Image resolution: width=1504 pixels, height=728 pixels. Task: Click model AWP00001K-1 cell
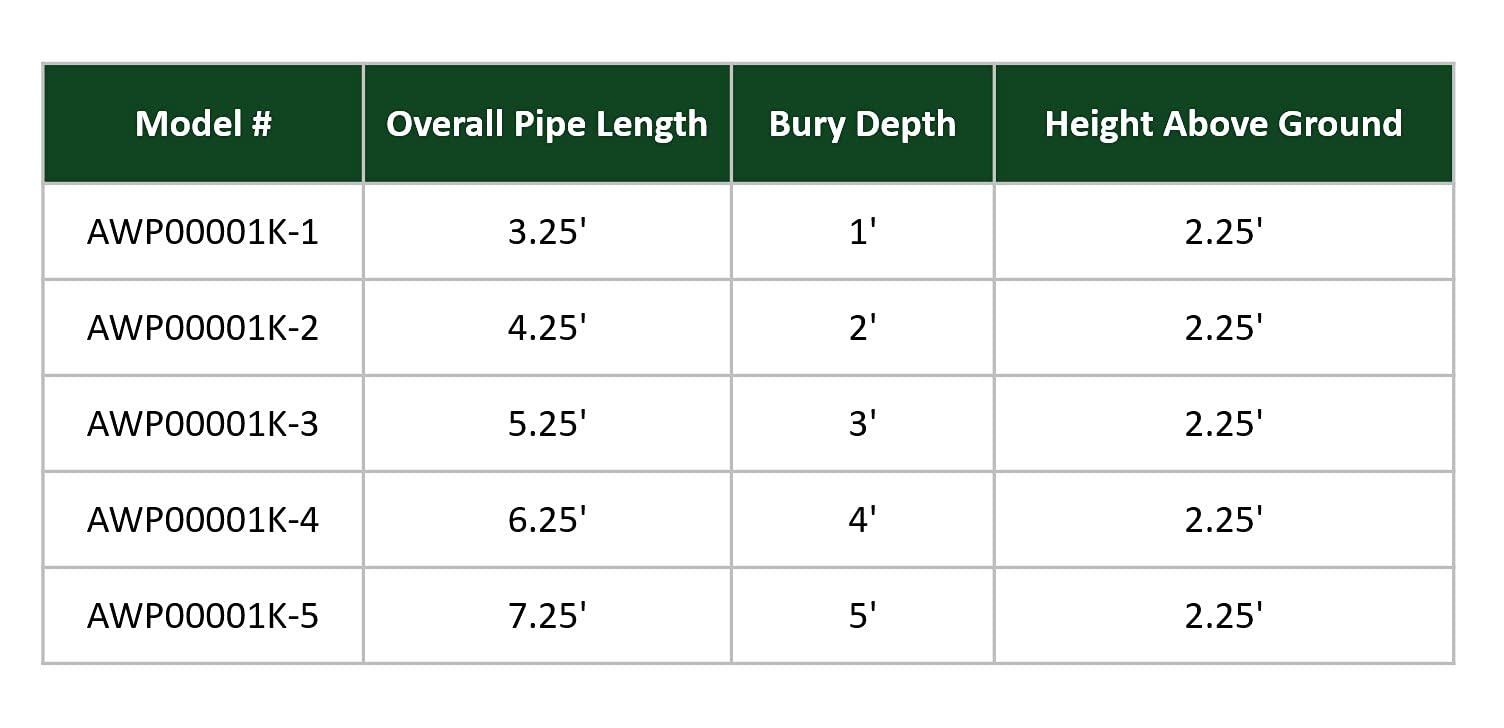pyautogui.click(x=203, y=232)
